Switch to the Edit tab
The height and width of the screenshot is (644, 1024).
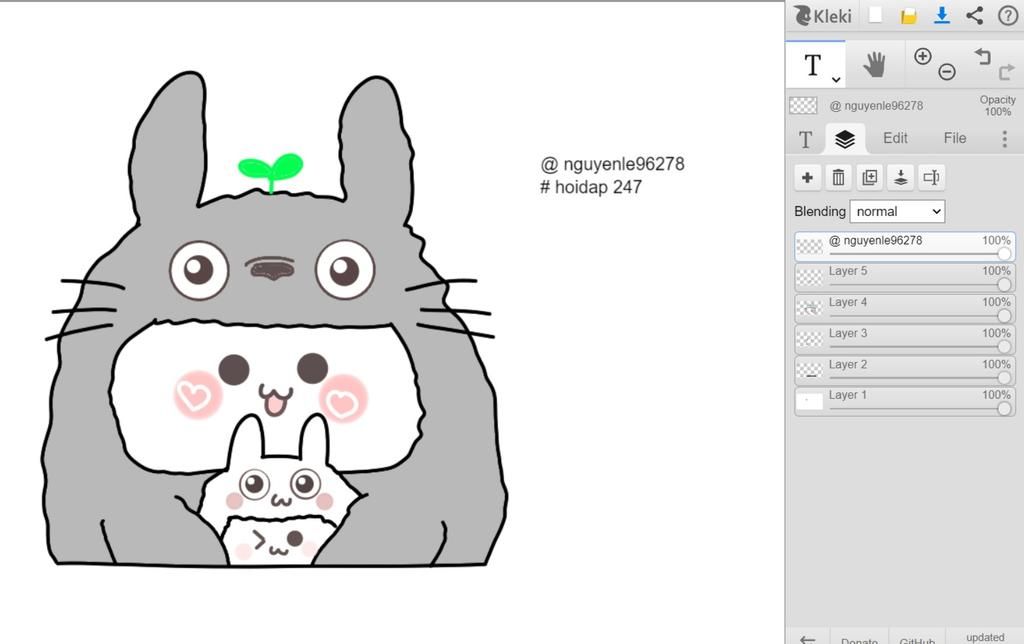[895, 139]
